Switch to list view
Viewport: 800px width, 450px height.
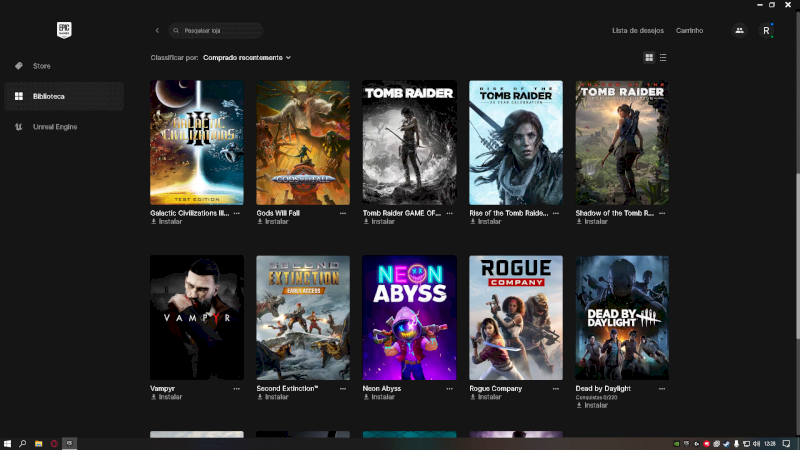tap(663, 58)
